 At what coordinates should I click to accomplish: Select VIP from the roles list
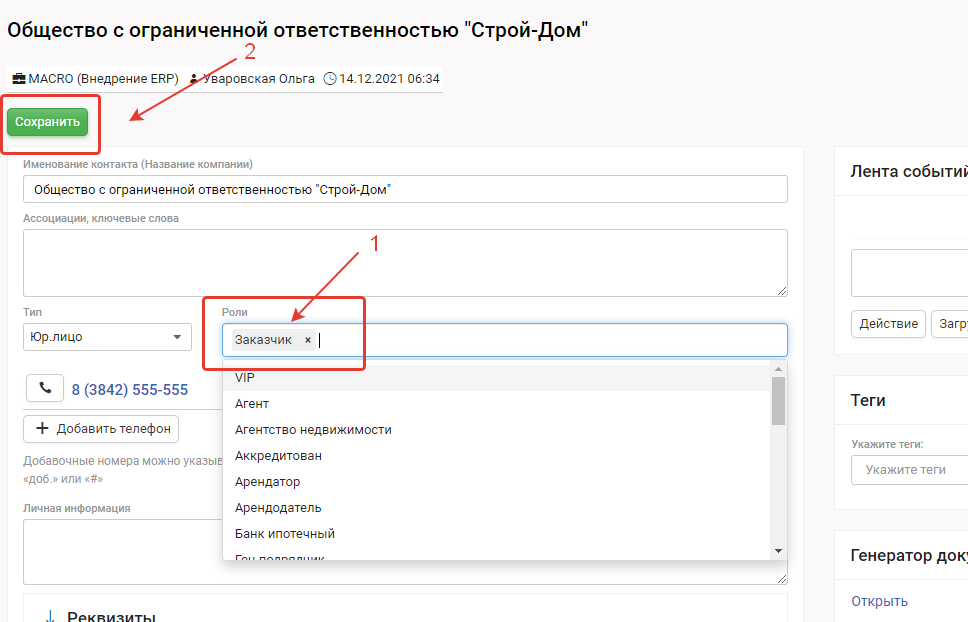245,378
